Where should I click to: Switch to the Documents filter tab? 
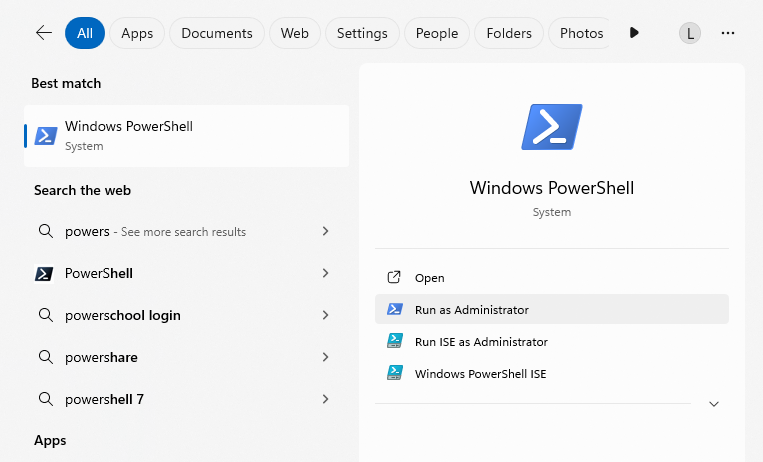tap(217, 33)
